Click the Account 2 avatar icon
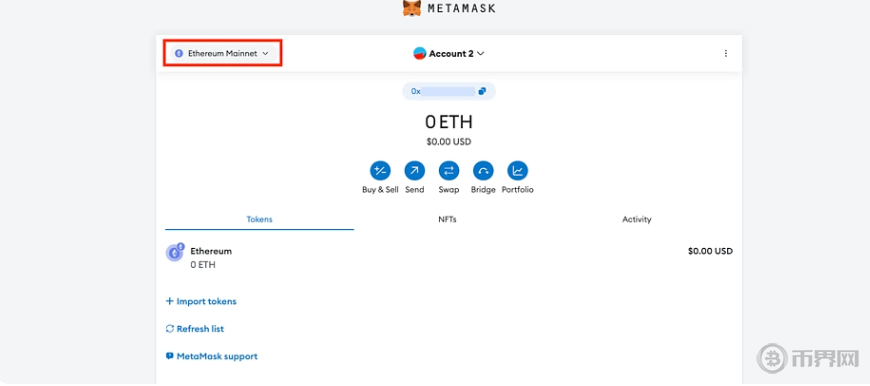This screenshot has height=386, width=870. tap(419, 53)
